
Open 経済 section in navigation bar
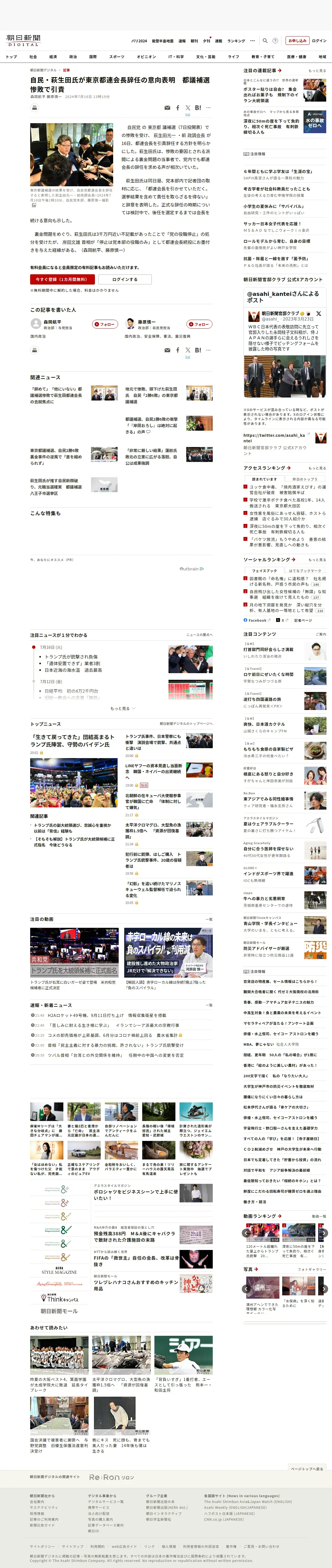(53, 57)
